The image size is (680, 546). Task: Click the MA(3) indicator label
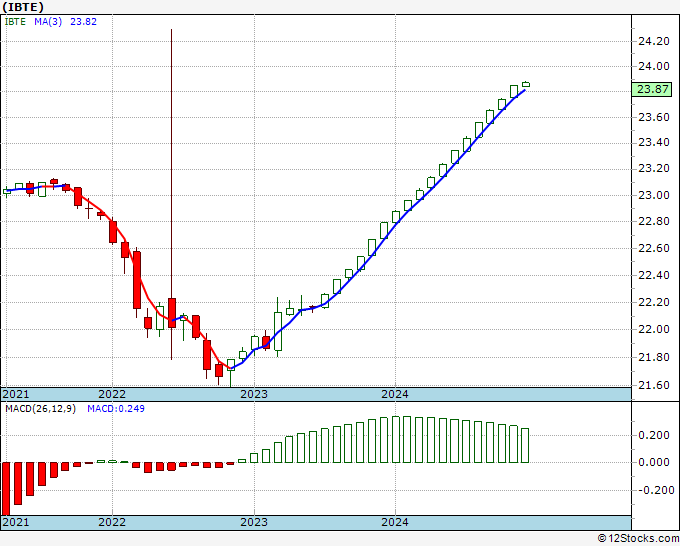point(48,22)
